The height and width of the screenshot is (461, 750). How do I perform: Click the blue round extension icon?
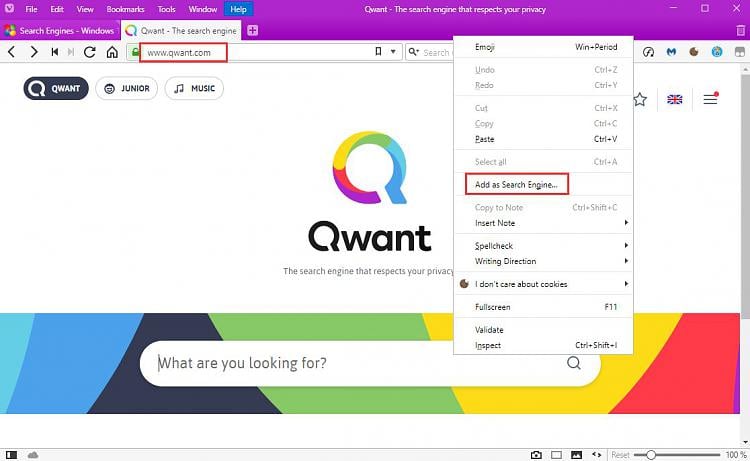(717, 52)
